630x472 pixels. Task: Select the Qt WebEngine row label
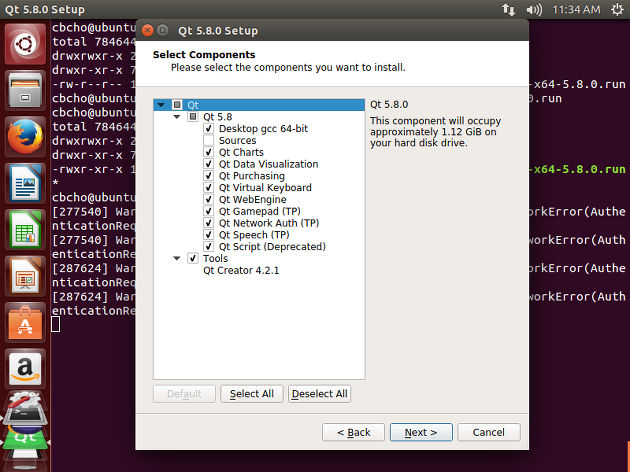[x=253, y=200]
